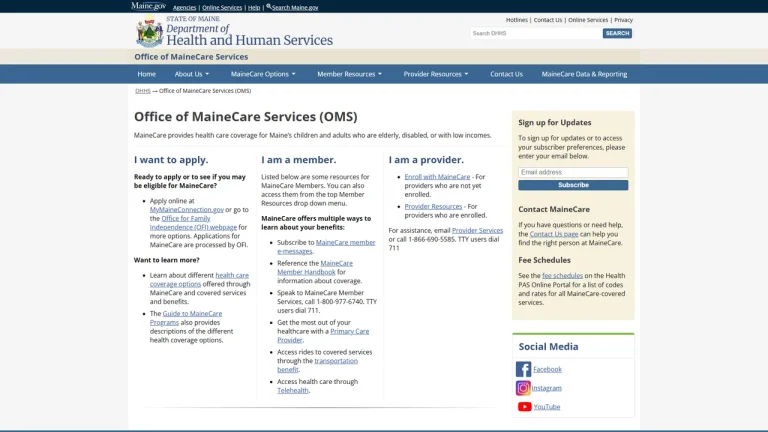Viewport: 768px width, 432px height.
Task: Go to the Home menu item
Action: point(146,74)
